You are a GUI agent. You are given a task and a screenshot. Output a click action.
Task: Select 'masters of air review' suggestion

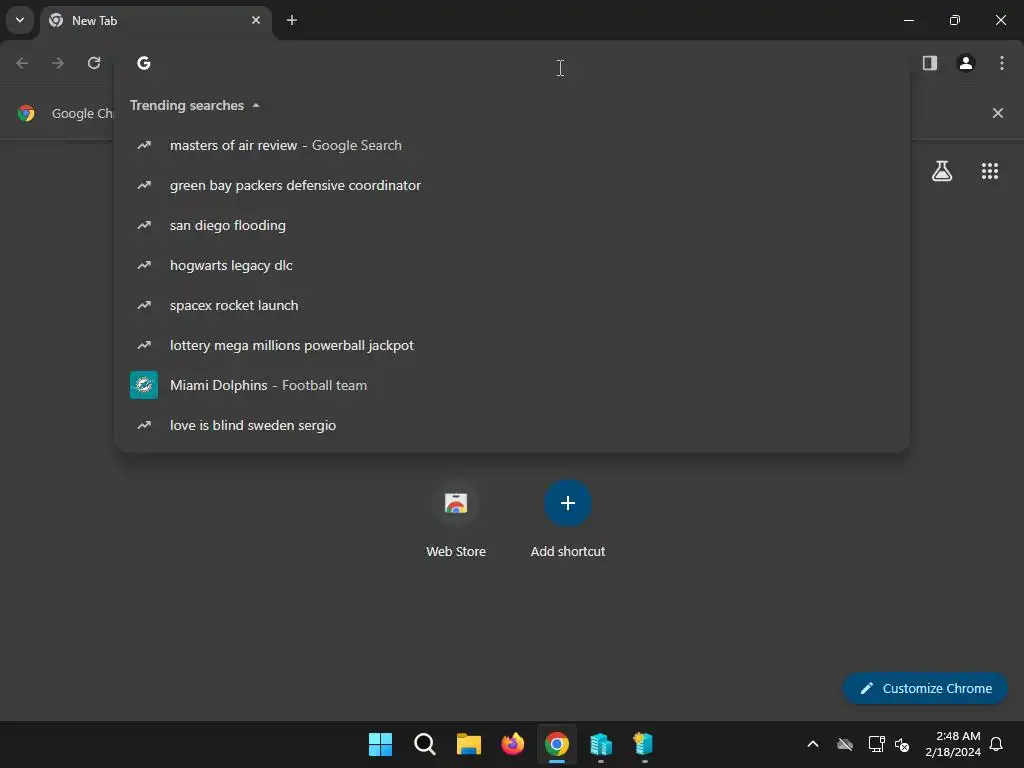(512, 145)
